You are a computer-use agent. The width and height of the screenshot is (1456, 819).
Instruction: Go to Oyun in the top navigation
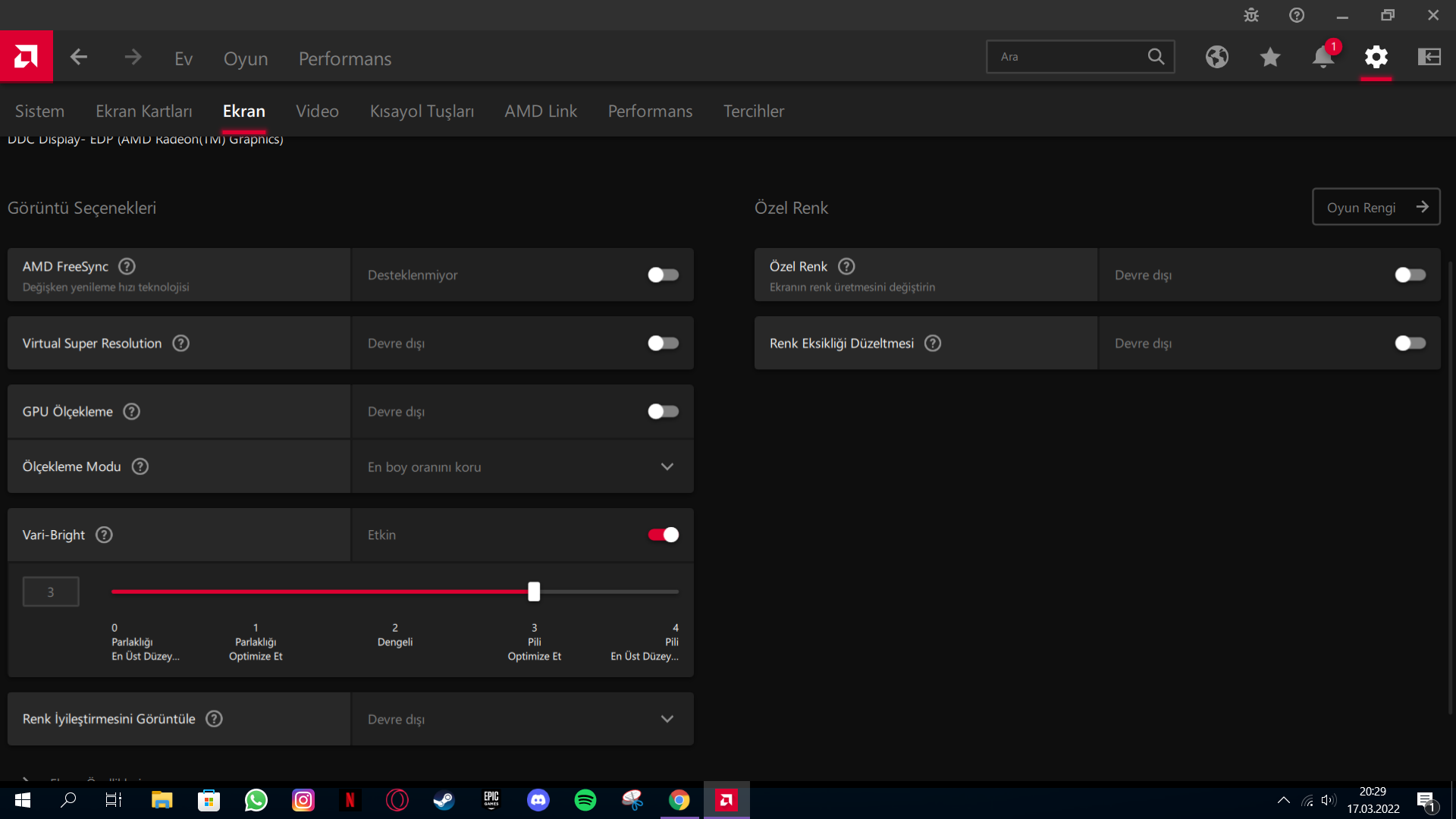(246, 58)
